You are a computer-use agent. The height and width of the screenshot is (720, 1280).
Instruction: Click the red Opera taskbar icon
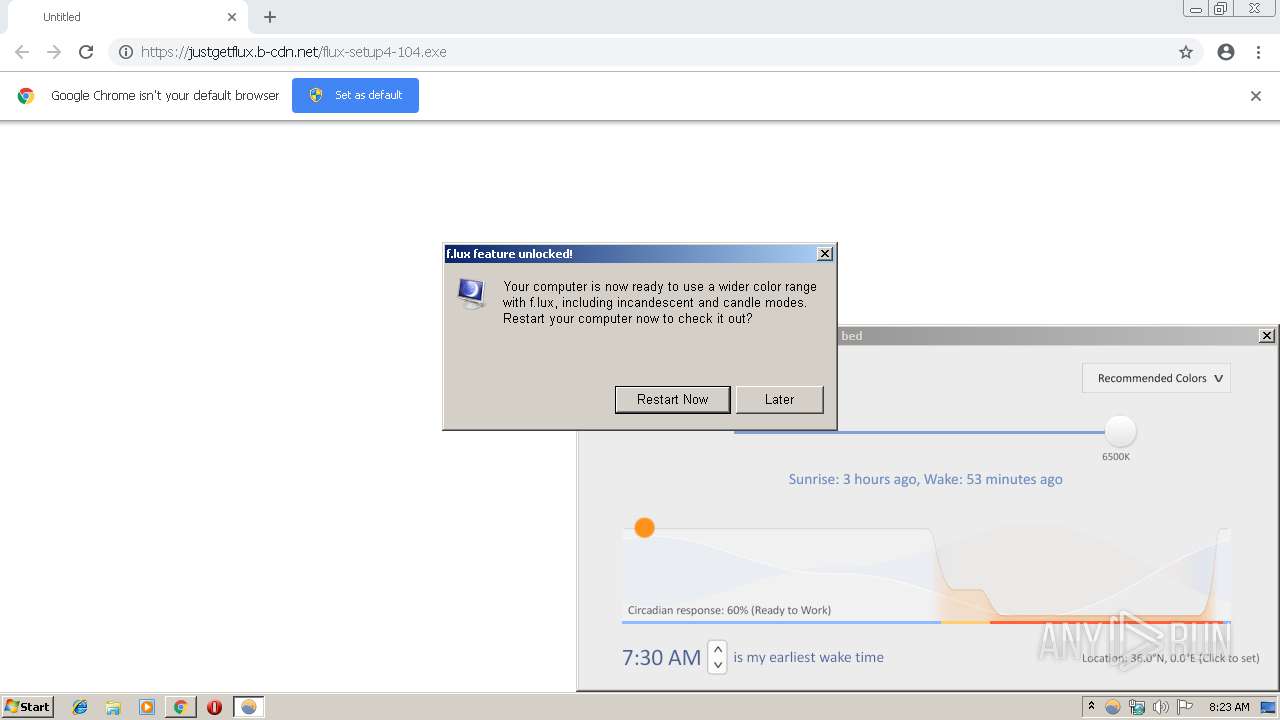tap(214, 707)
